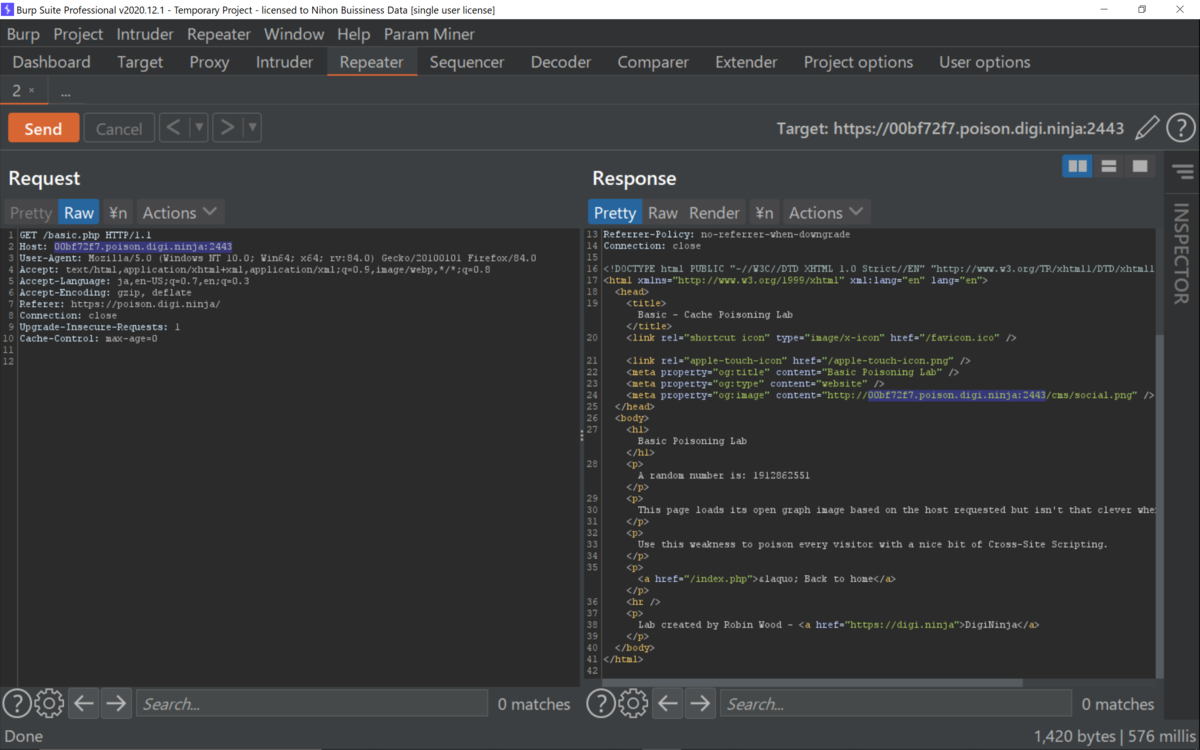Switch to Comparer tab
The width and height of the screenshot is (1200, 750).
tap(653, 62)
